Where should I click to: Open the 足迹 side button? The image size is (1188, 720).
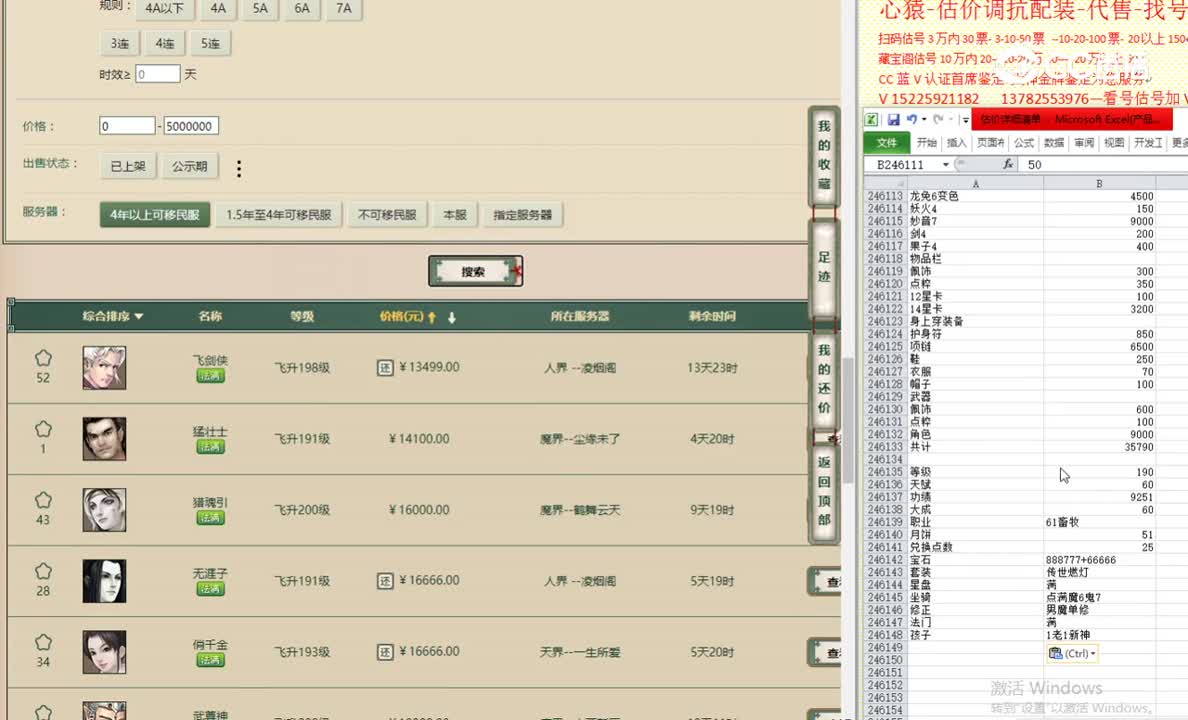click(824, 267)
